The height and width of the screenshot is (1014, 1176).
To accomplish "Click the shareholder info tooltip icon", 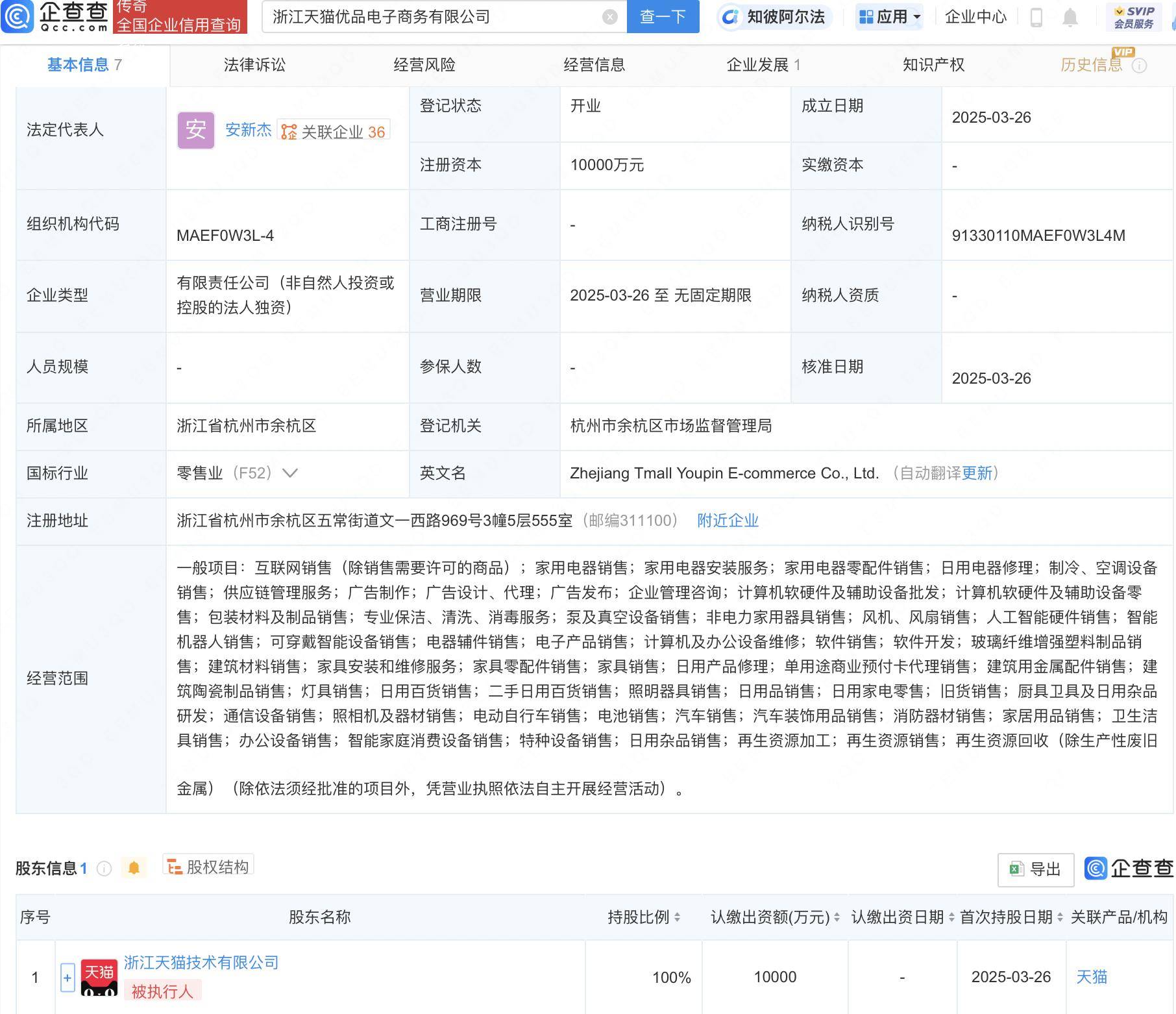I will 104,869.
